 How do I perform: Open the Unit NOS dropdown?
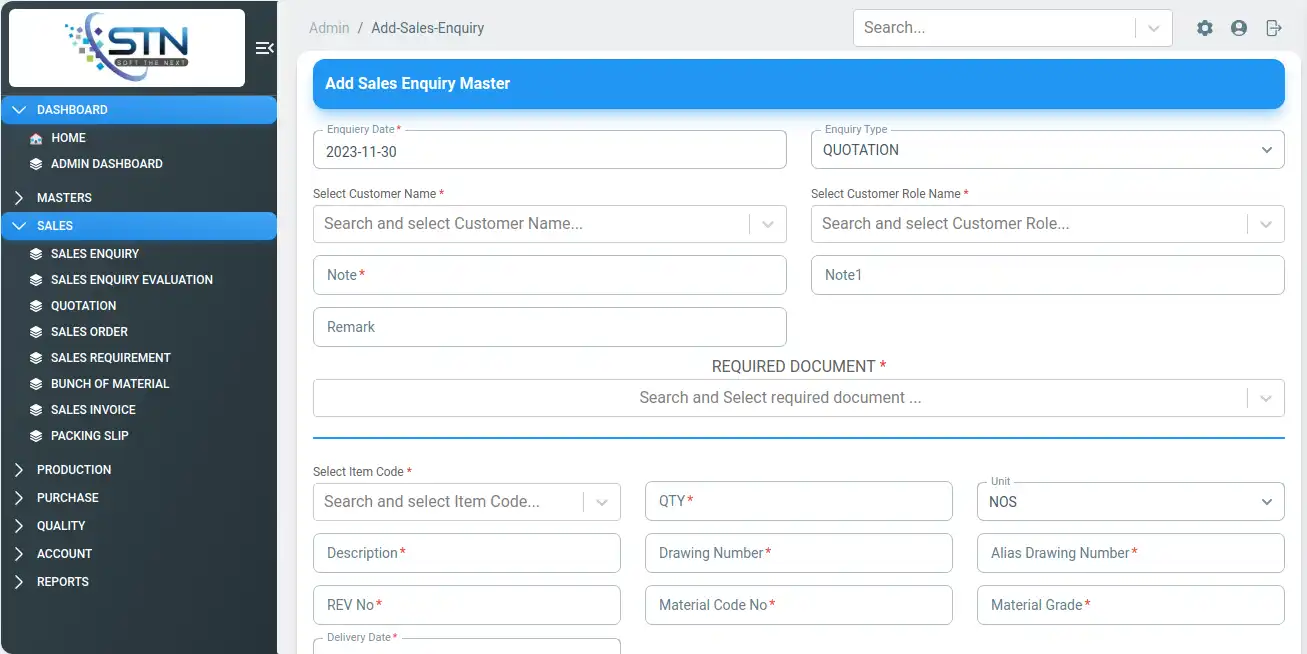tap(1130, 502)
